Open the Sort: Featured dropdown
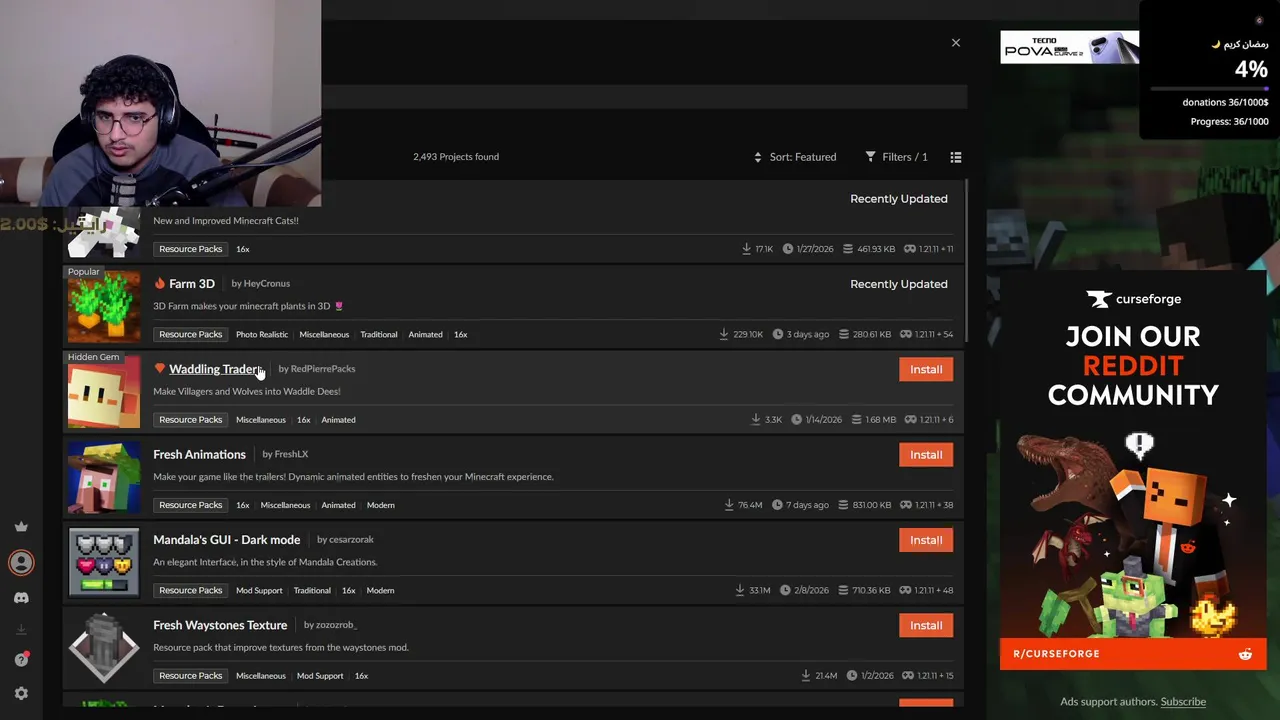 click(795, 157)
